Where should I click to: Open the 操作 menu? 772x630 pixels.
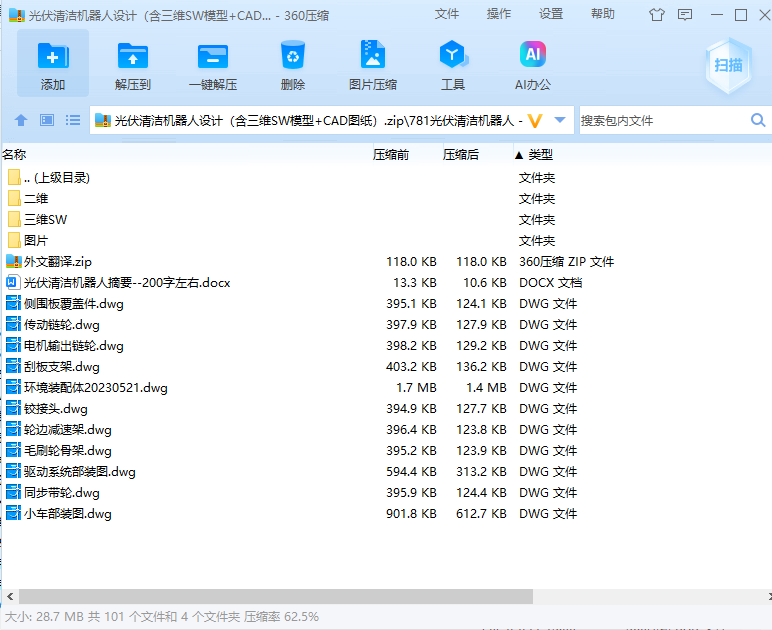[499, 14]
